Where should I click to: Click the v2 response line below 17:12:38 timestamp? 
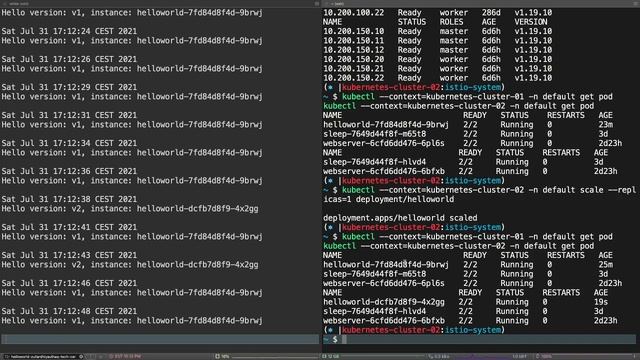tap(130, 209)
